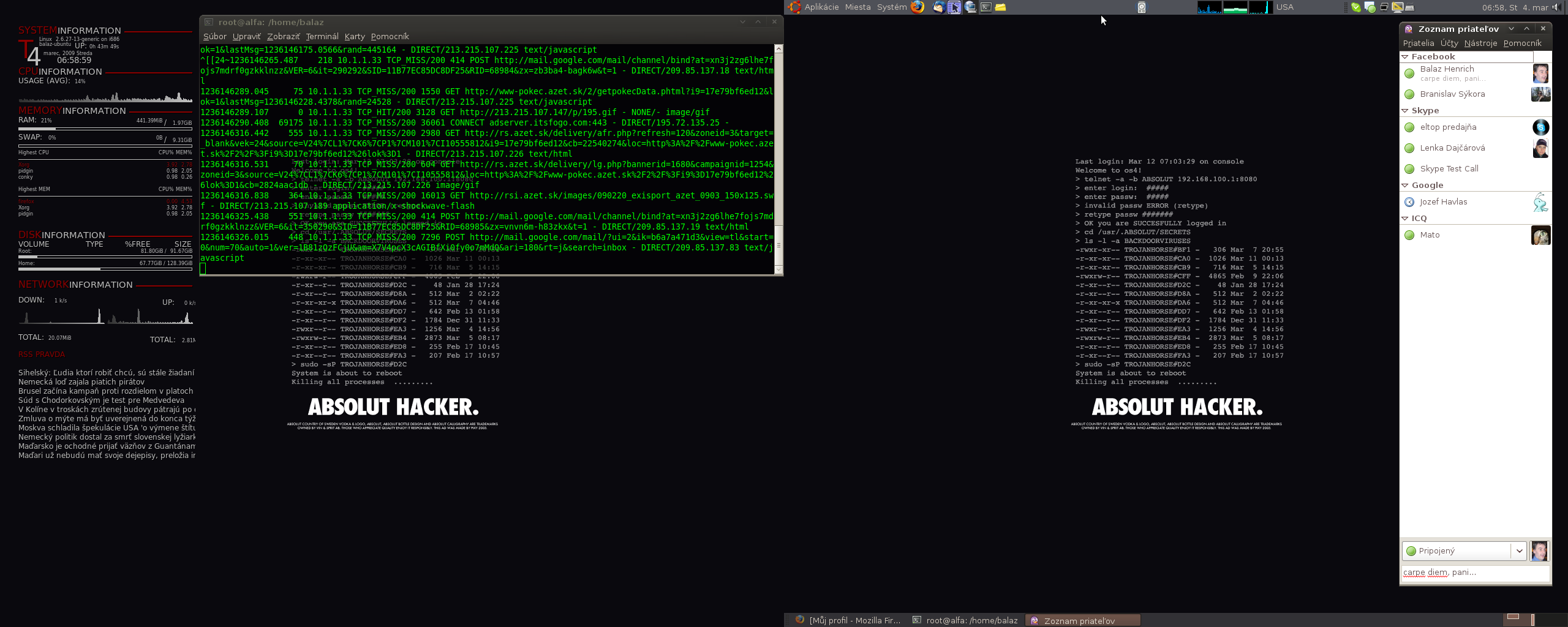Image resolution: width=1568 pixels, height=627 pixels.
Task: Launch Thunderbird mail from the top panel
Action: 938,7
